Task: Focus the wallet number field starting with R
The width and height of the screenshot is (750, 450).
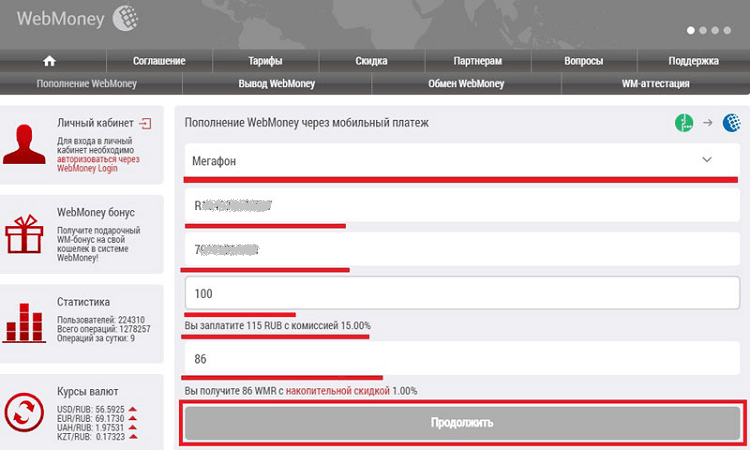Action: coord(462,205)
